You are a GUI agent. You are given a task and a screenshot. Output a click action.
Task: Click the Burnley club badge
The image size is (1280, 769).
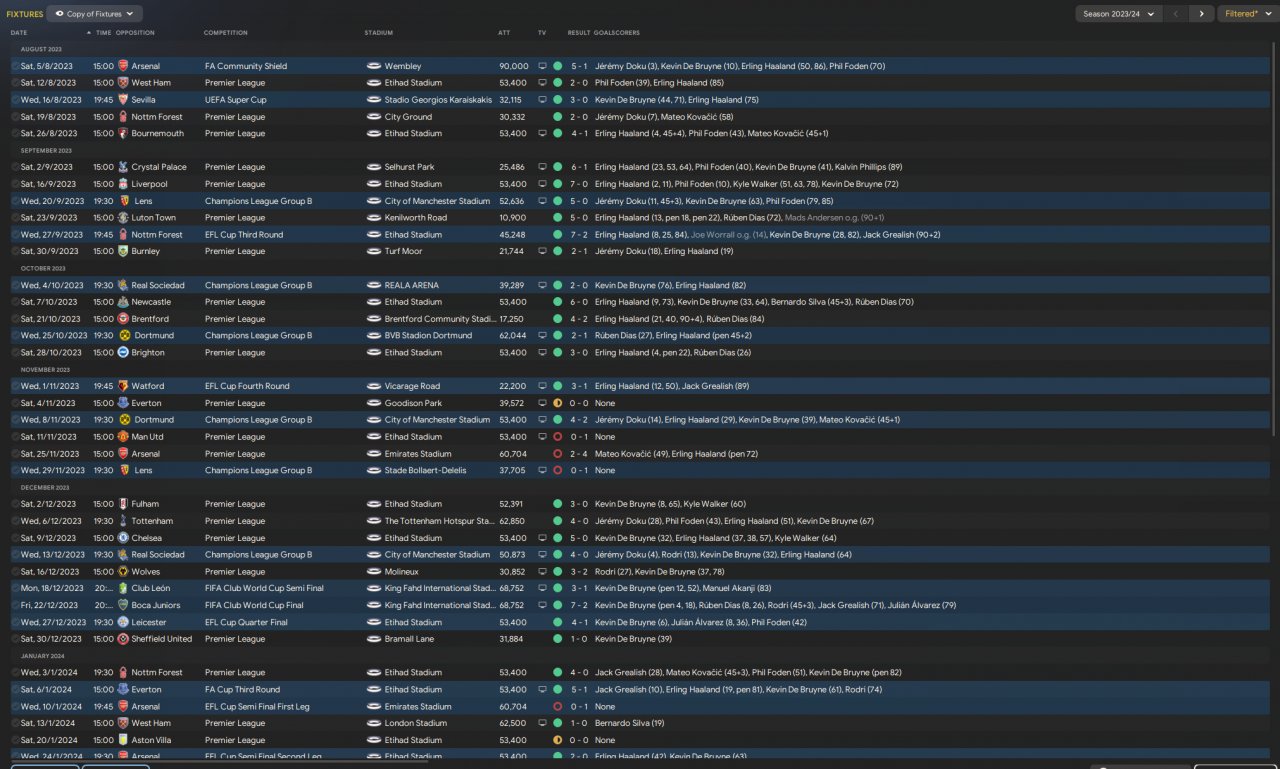coord(123,251)
